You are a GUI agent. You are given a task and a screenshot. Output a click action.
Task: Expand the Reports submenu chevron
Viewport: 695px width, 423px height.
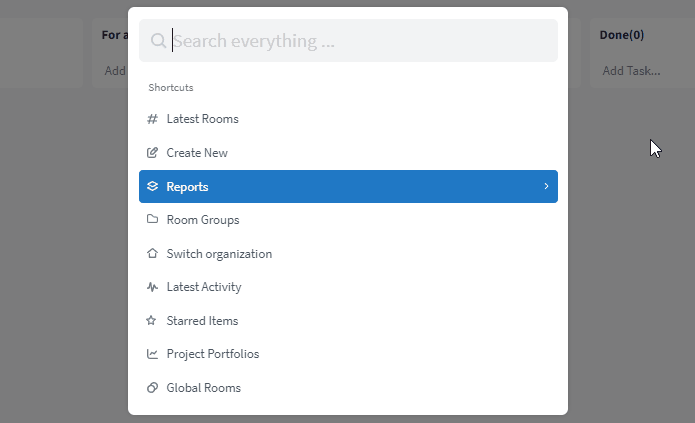tap(546, 186)
